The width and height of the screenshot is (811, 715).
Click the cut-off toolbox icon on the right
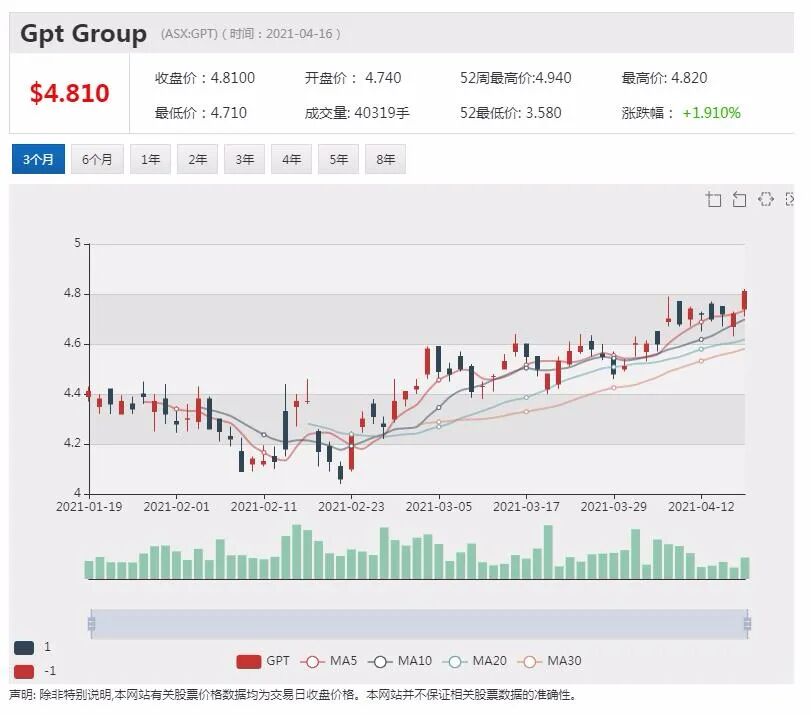click(x=789, y=199)
